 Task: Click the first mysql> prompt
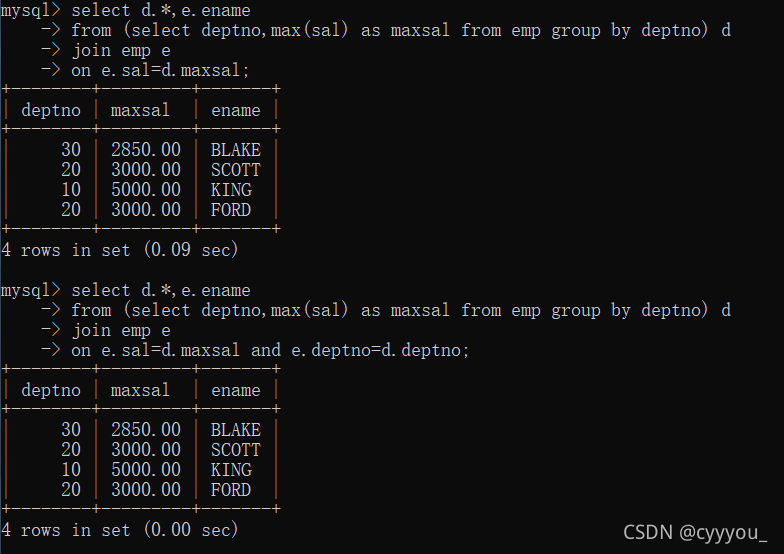pyautogui.click(x=30, y=10)
